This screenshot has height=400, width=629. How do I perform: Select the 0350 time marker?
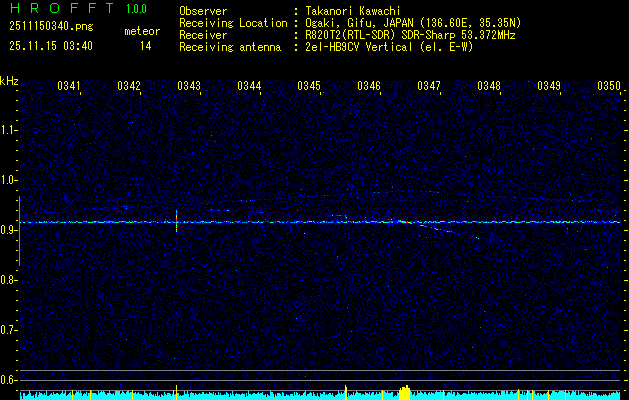(609, 86)
